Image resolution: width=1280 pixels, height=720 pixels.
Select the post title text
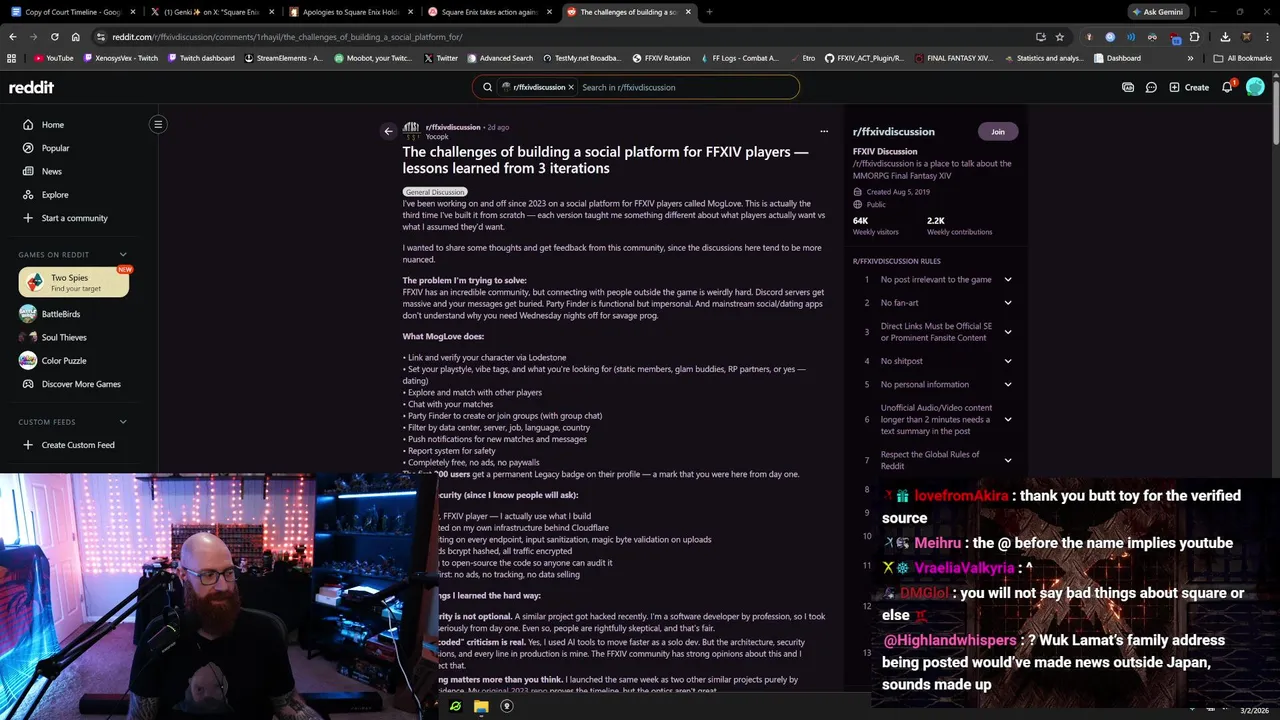605,160
